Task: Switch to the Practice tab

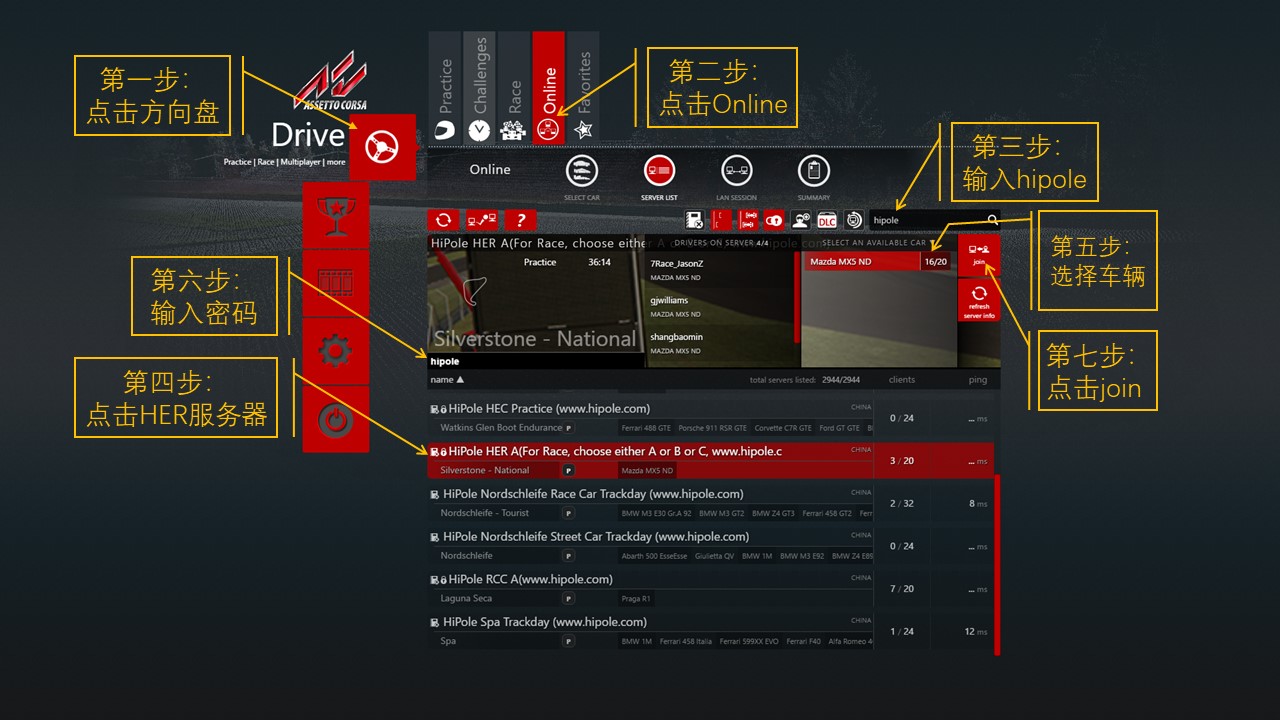Action: click(x=446, y=88)
